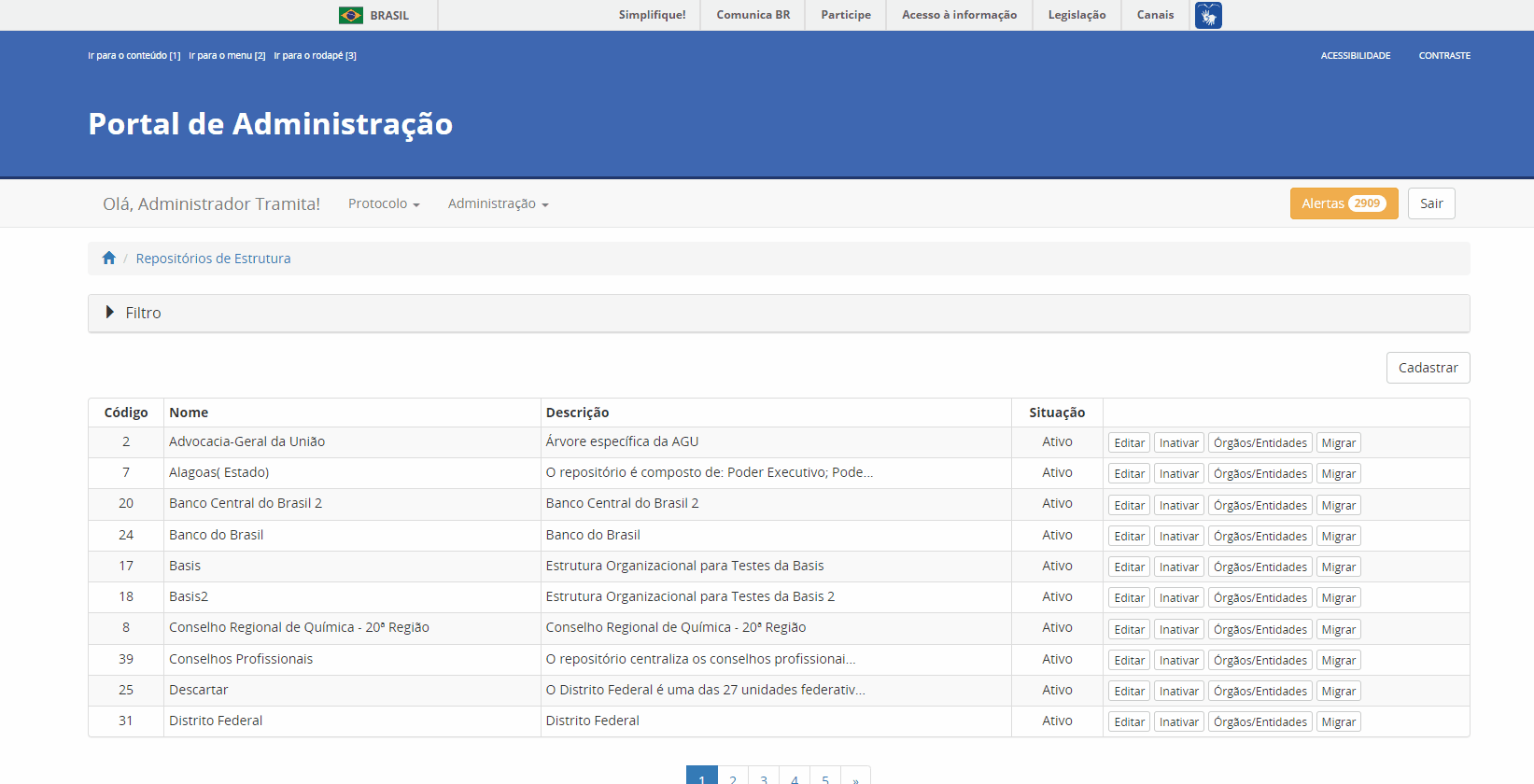Edit Banco Central do Brasil 2 repository
Screen dimensions: 1534x784
(x=1129, y=506)
